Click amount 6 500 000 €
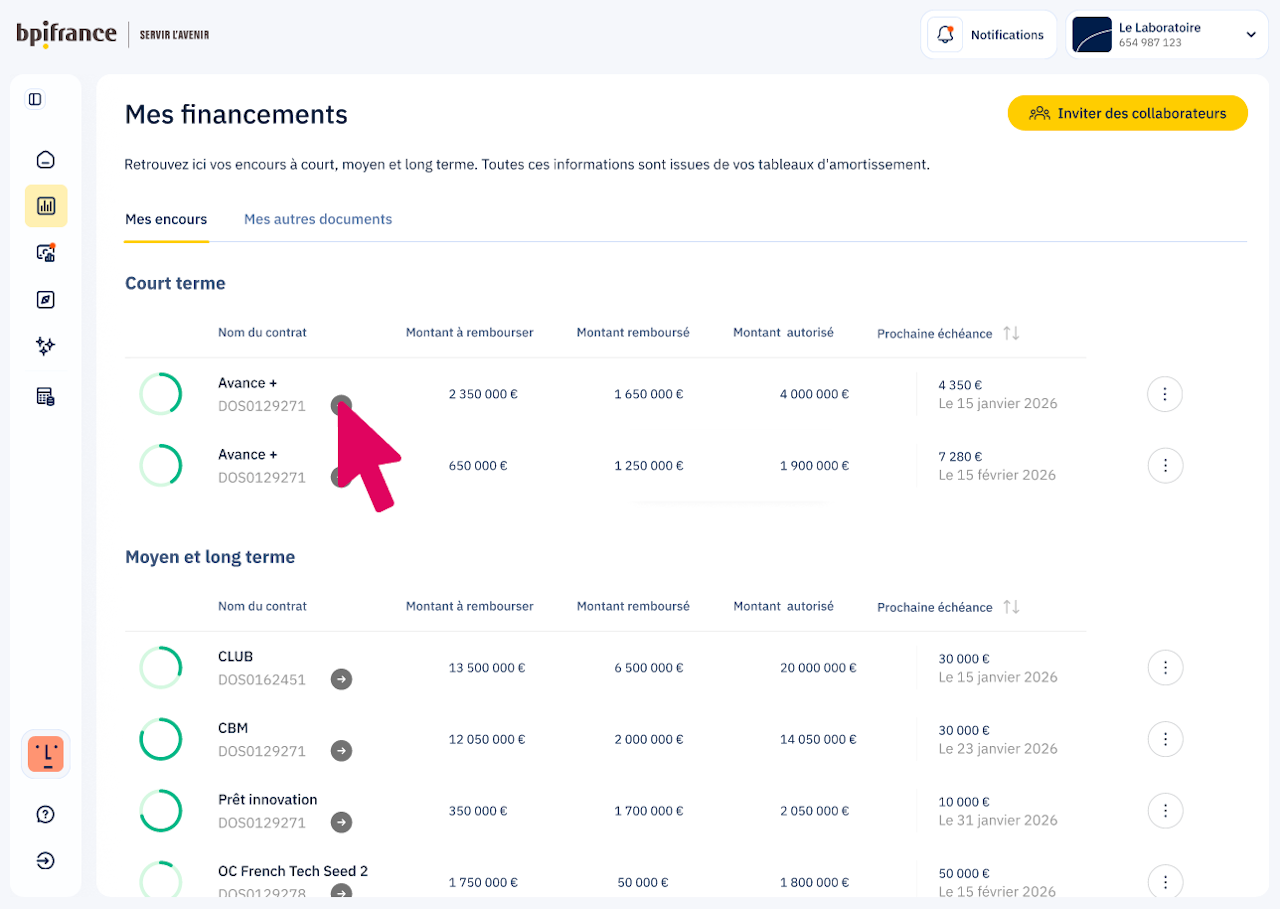This screenshot has height=909, width=1280. click(x=649, y=668)
